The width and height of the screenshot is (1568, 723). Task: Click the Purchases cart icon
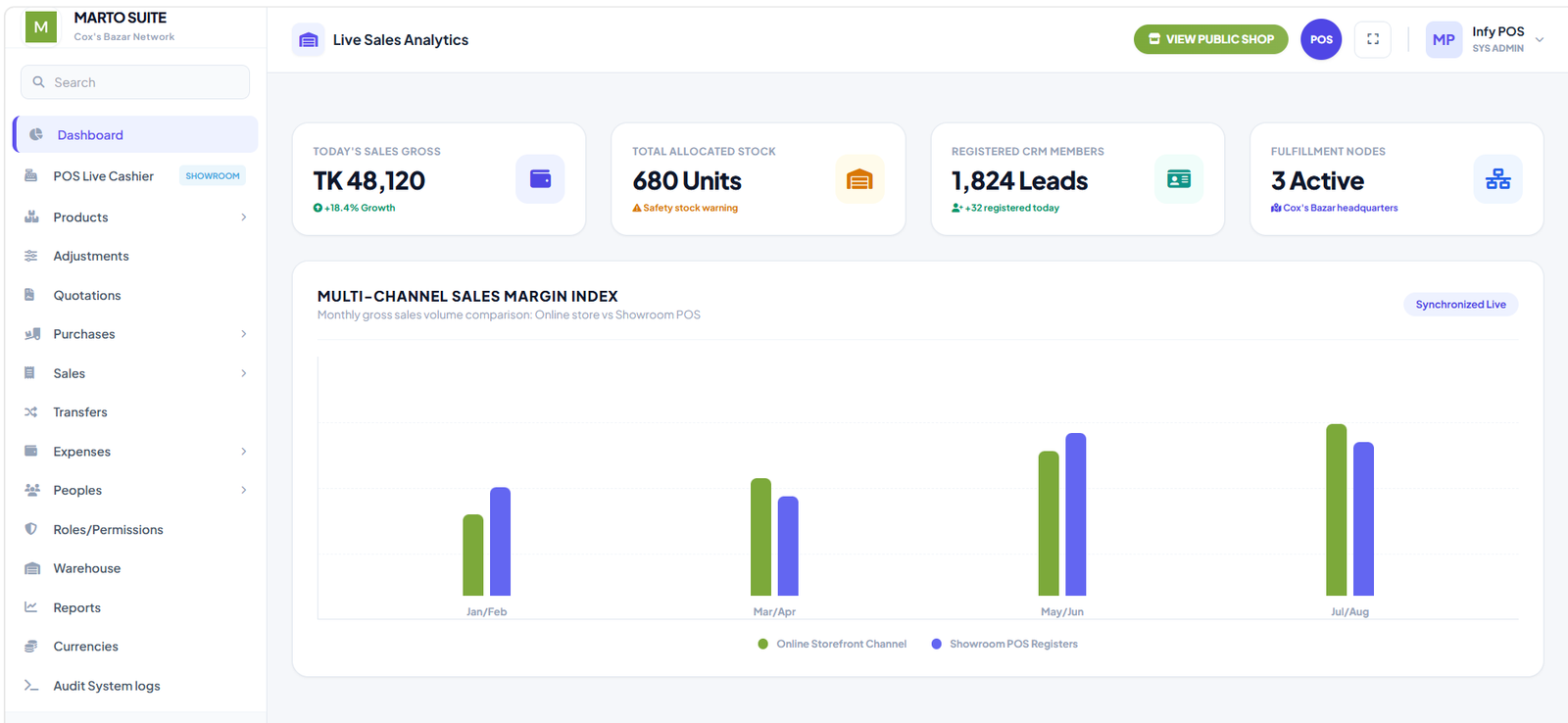click(32, 334)
